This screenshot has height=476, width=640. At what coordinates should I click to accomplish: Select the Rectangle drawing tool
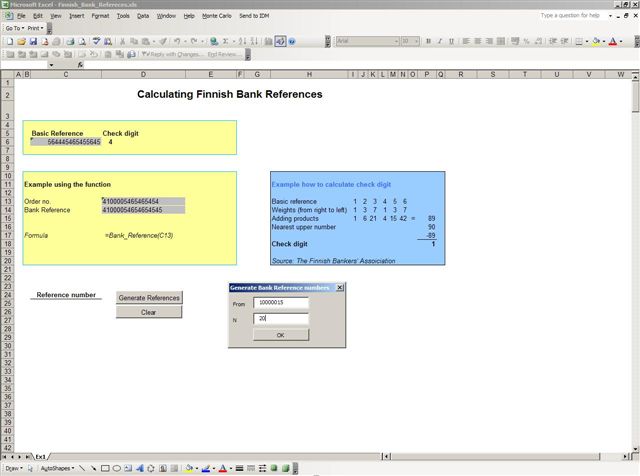(x=105, y=468)
